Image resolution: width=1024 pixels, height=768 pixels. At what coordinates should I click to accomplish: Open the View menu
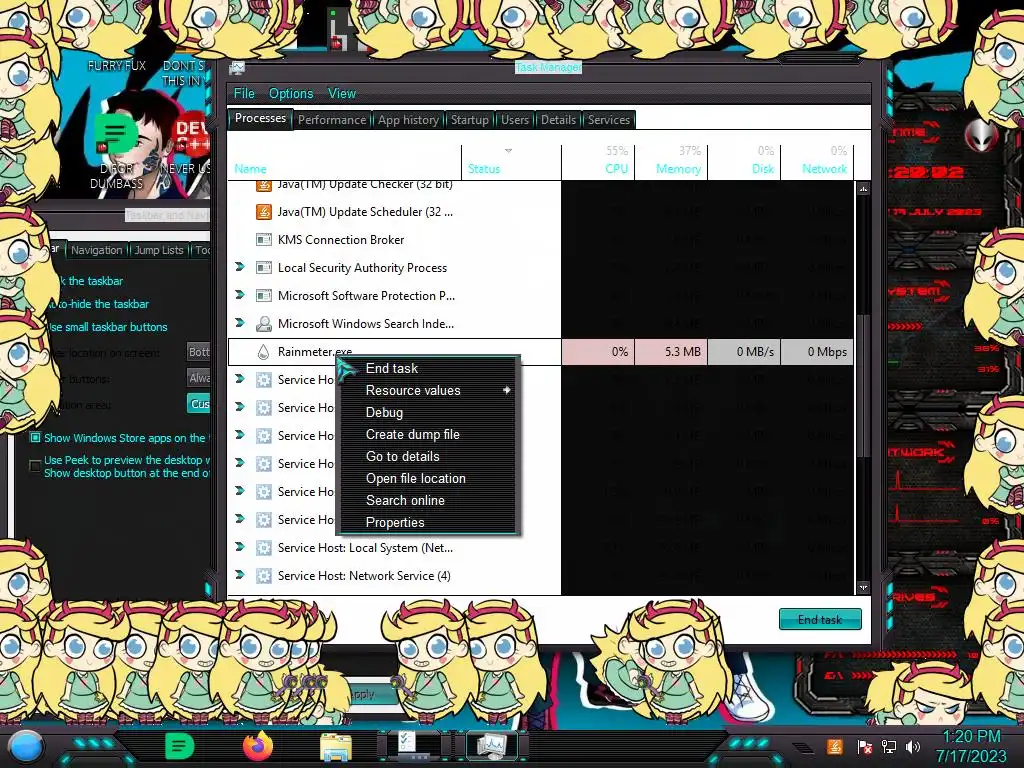click(x=342, y=93)
